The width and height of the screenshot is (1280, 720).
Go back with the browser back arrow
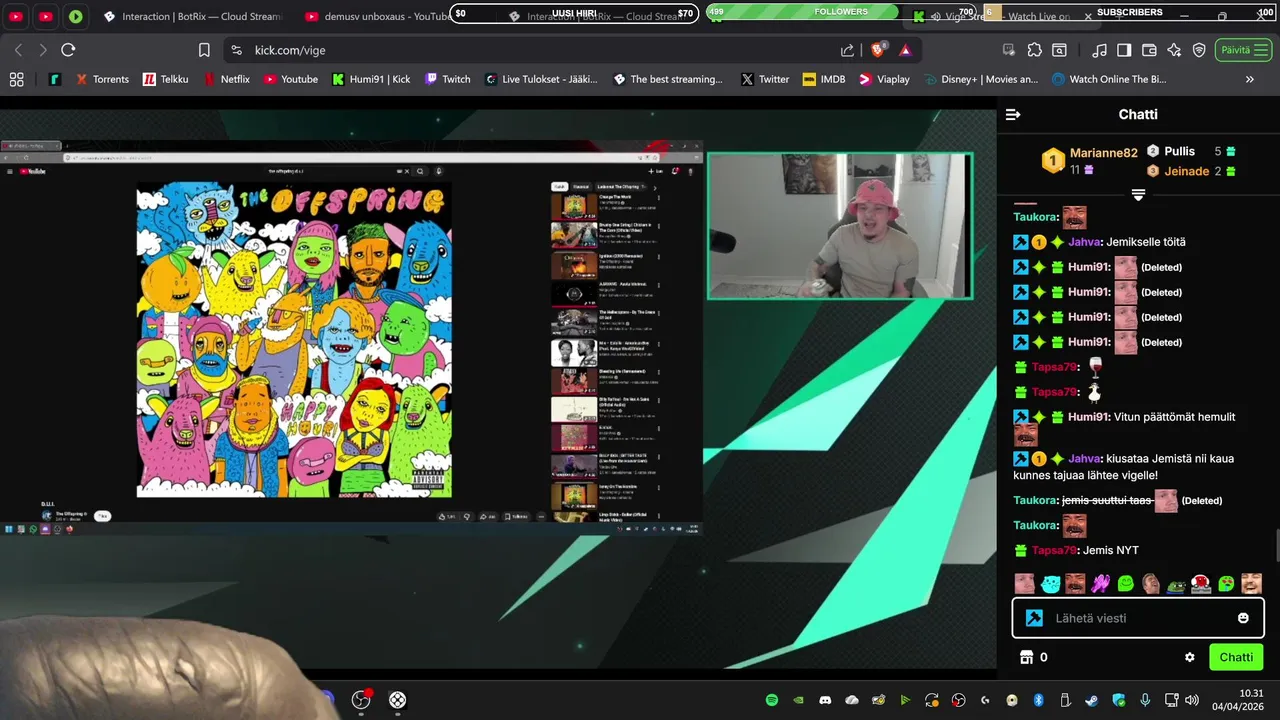(18, 50)
